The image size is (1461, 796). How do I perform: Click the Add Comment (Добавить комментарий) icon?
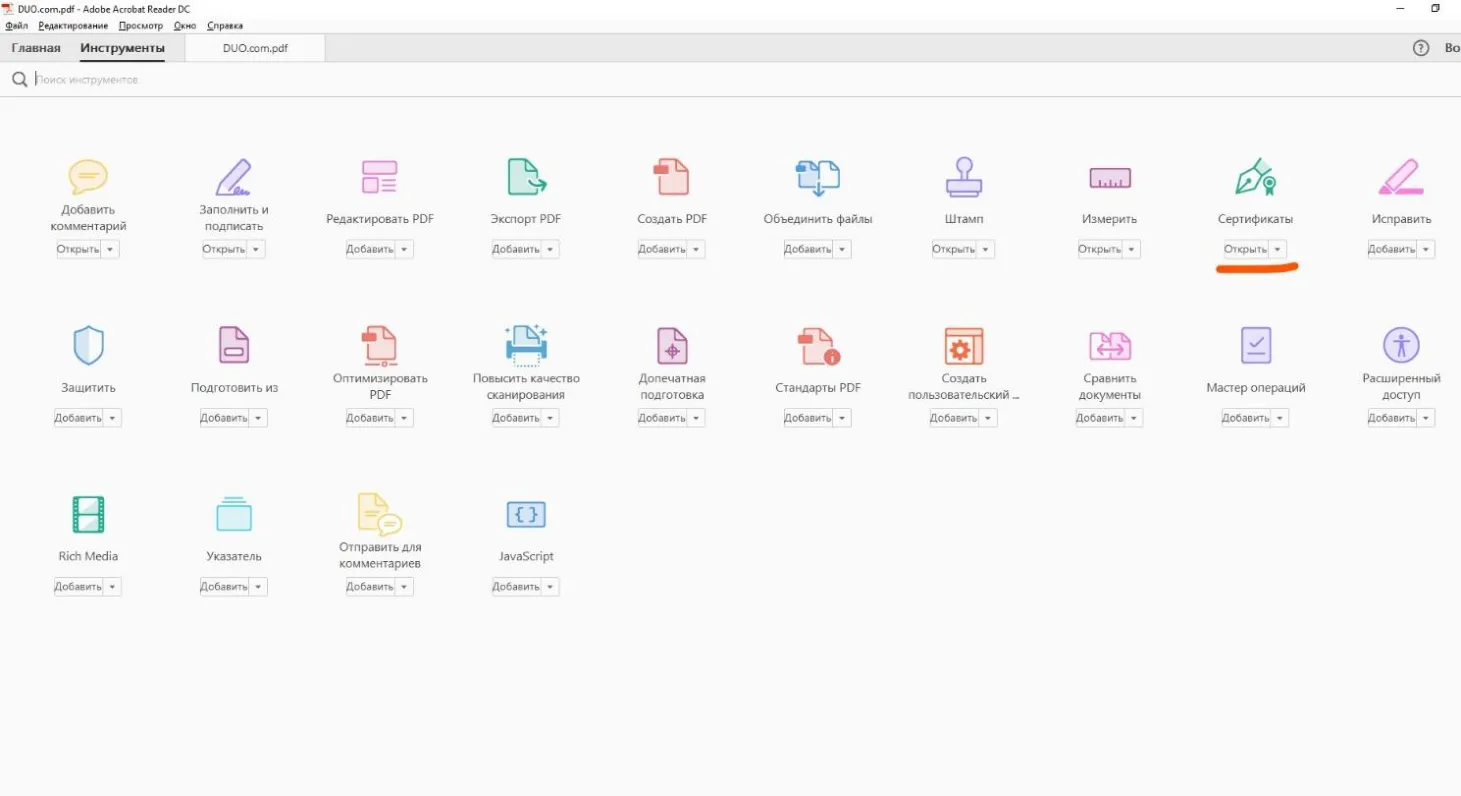coord(88,177)
